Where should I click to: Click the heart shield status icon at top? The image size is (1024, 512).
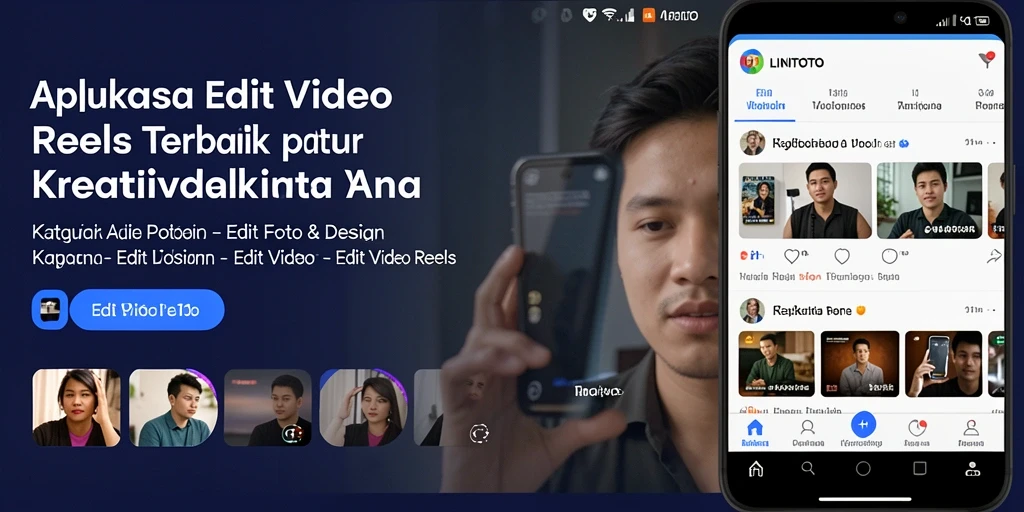(x=588, y=15)
